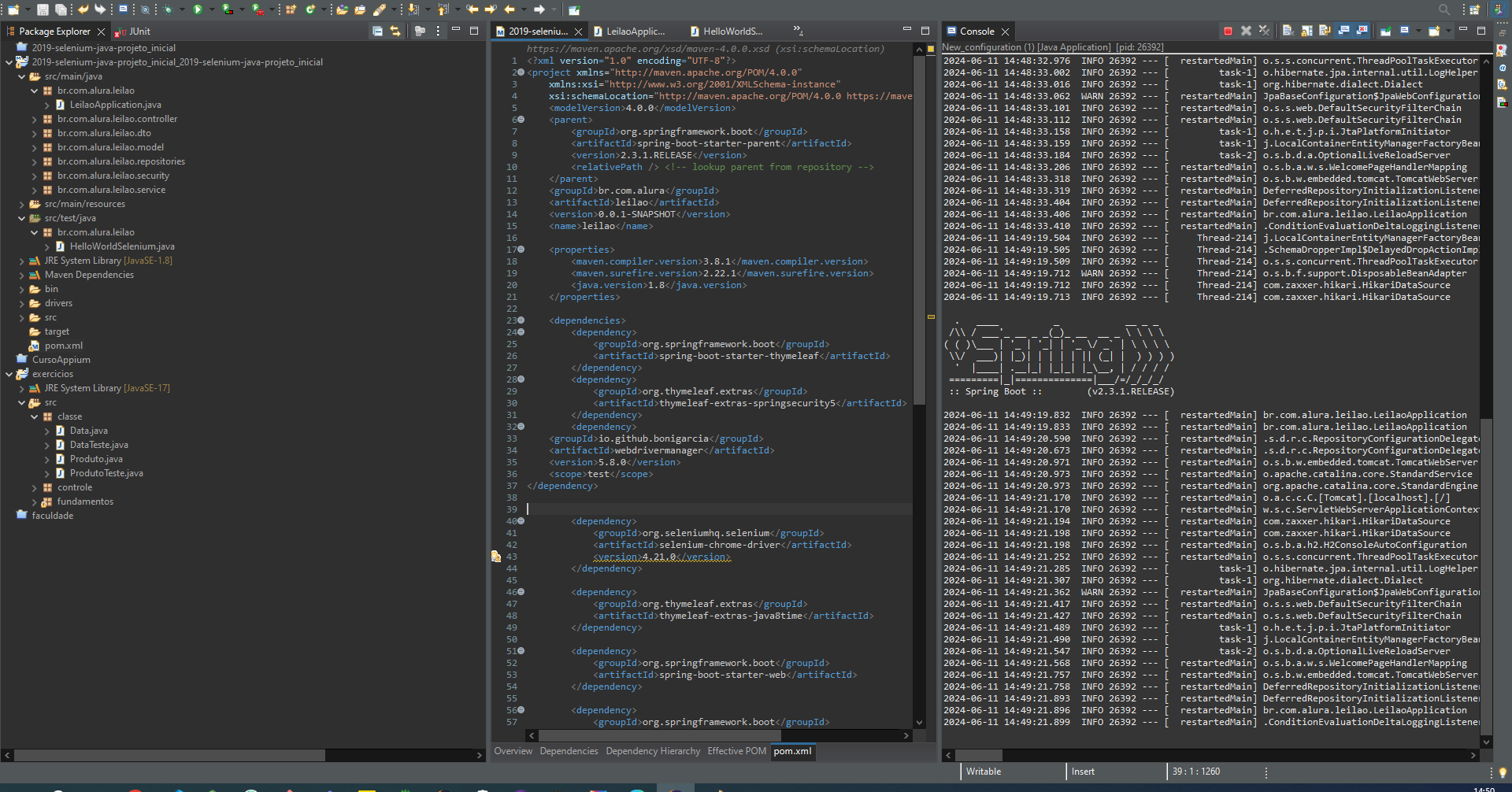The width and height of the screenshot is (1512, 792).
Task: Open the Overview tab of POM editor
Action: tap(513, 751)
